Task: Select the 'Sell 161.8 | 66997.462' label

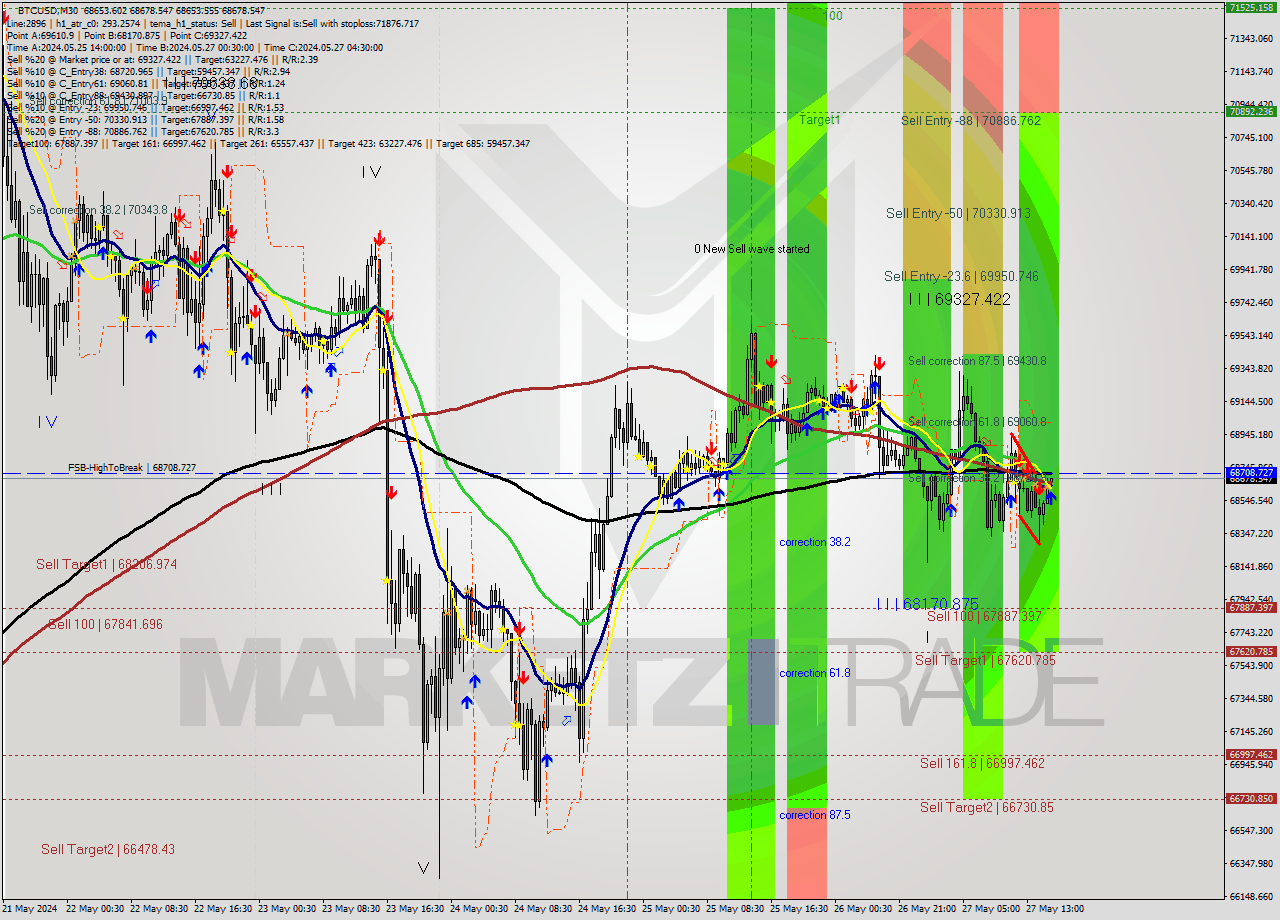Action: point(982,763)
